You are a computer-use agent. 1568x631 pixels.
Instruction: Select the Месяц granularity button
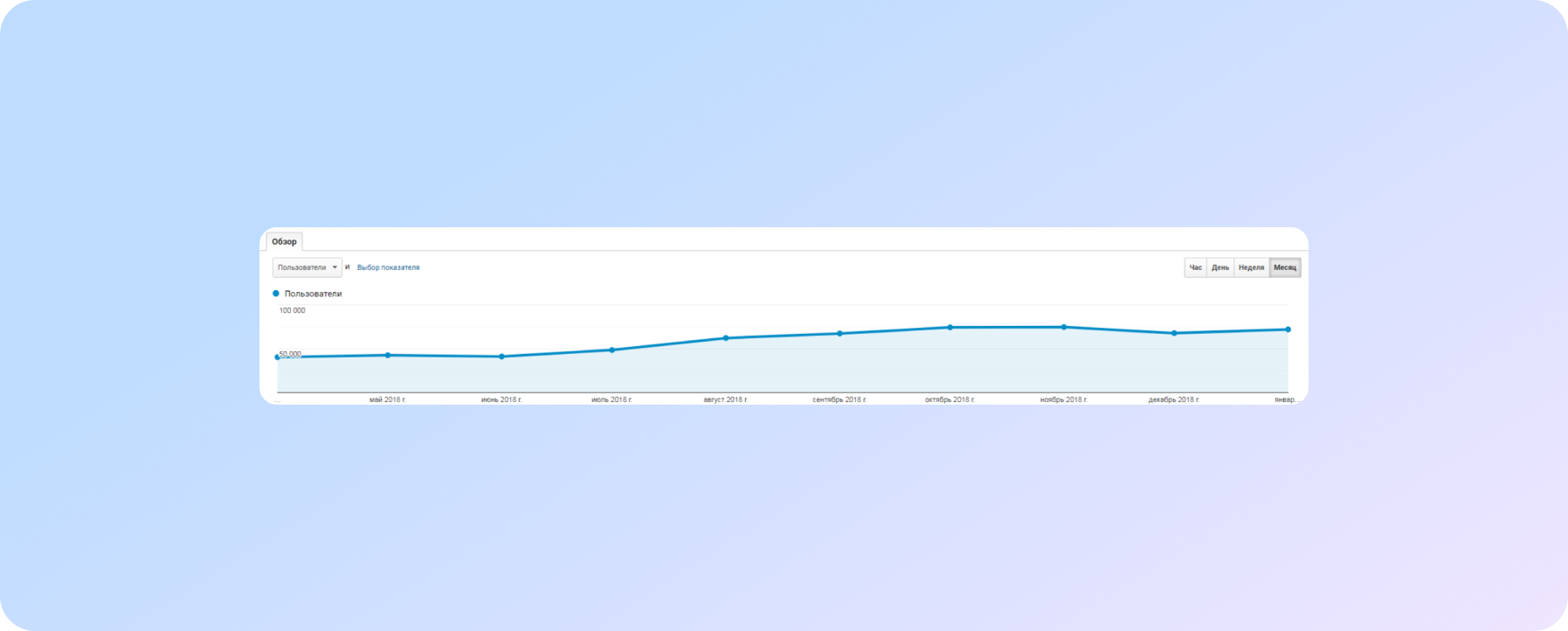[1285, 267]
